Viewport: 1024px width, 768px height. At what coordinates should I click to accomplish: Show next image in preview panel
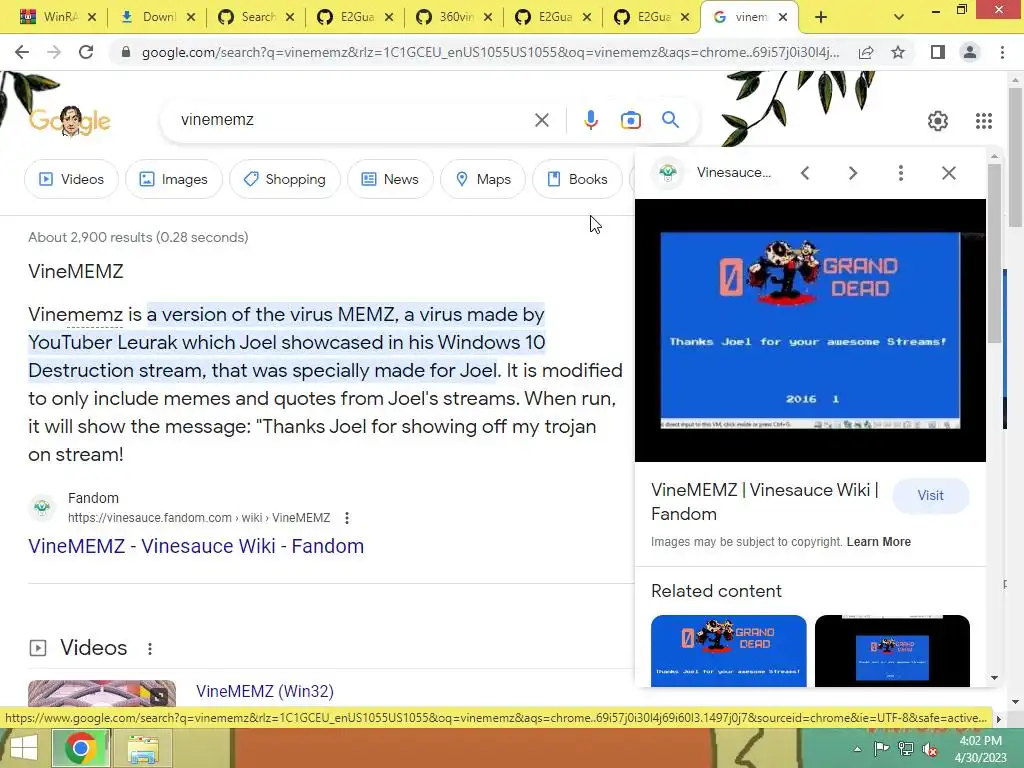click(852, 173)
